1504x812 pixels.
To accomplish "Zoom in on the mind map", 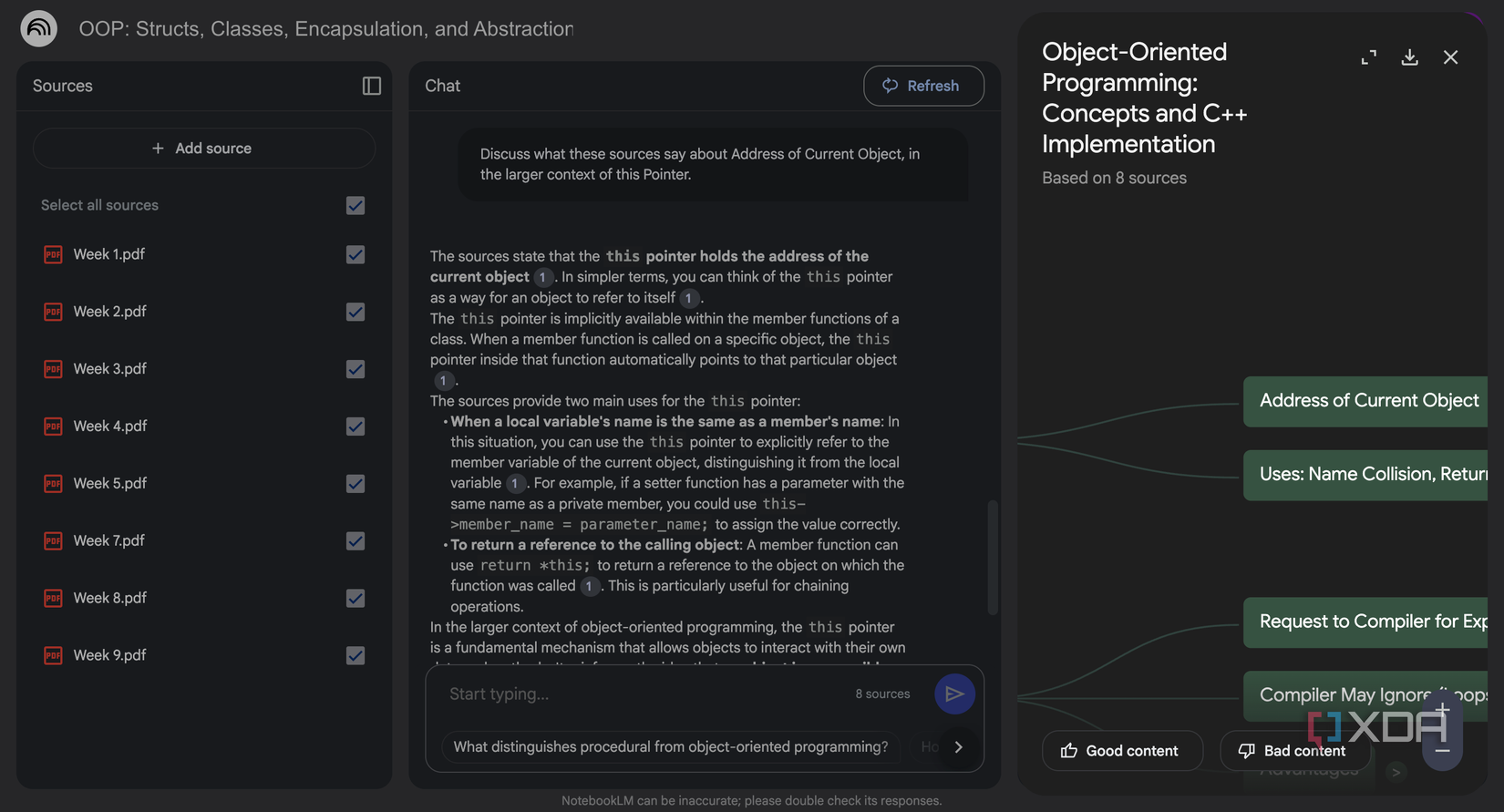I will click(1442, 708).
